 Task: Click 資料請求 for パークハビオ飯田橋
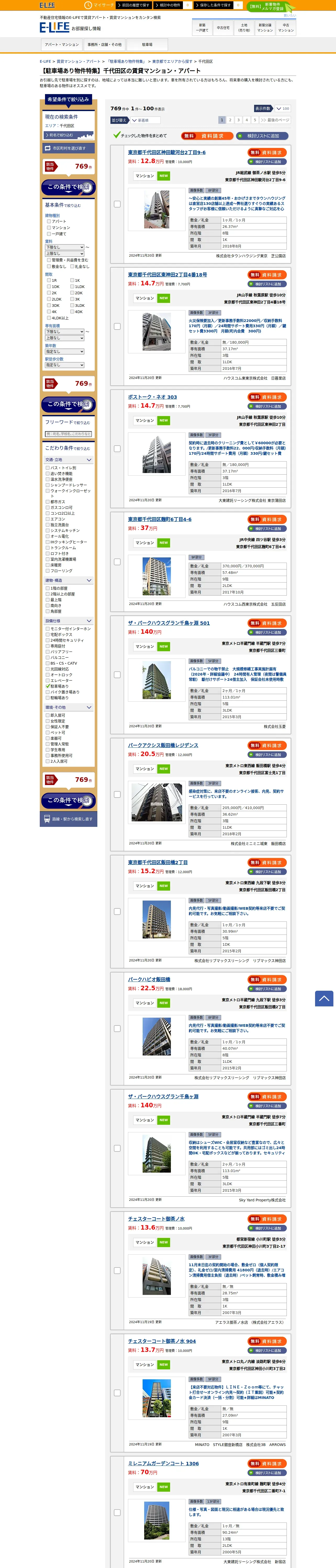pos(267,980)
